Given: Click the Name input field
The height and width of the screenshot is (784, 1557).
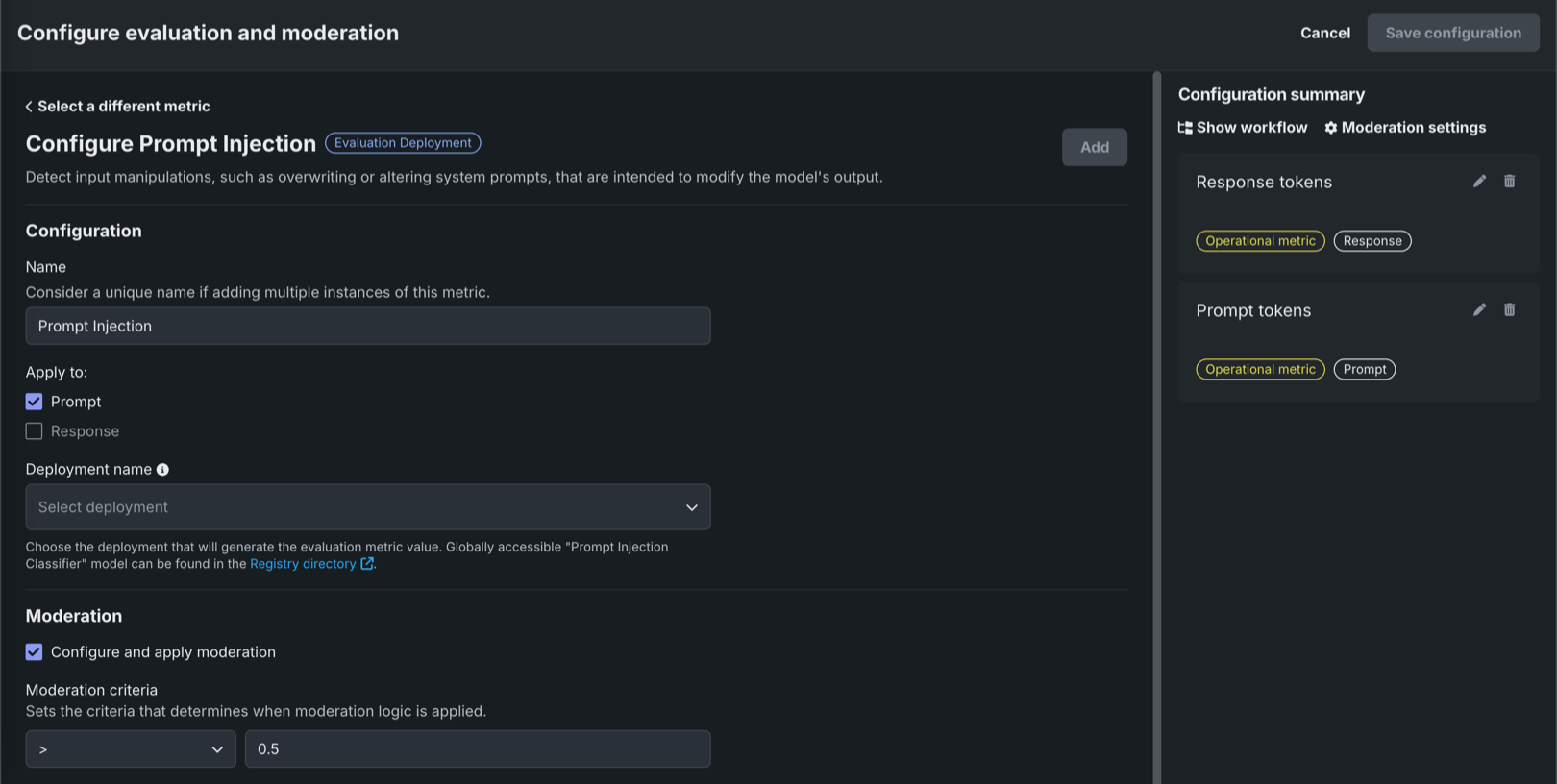Looking at the screenshot, I should tap(367, 327).
